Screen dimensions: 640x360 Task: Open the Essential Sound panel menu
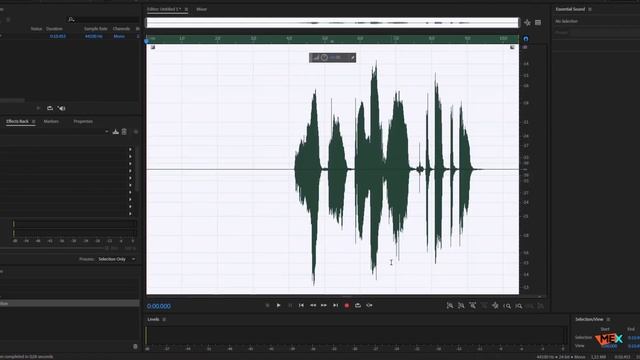point(590,9)
